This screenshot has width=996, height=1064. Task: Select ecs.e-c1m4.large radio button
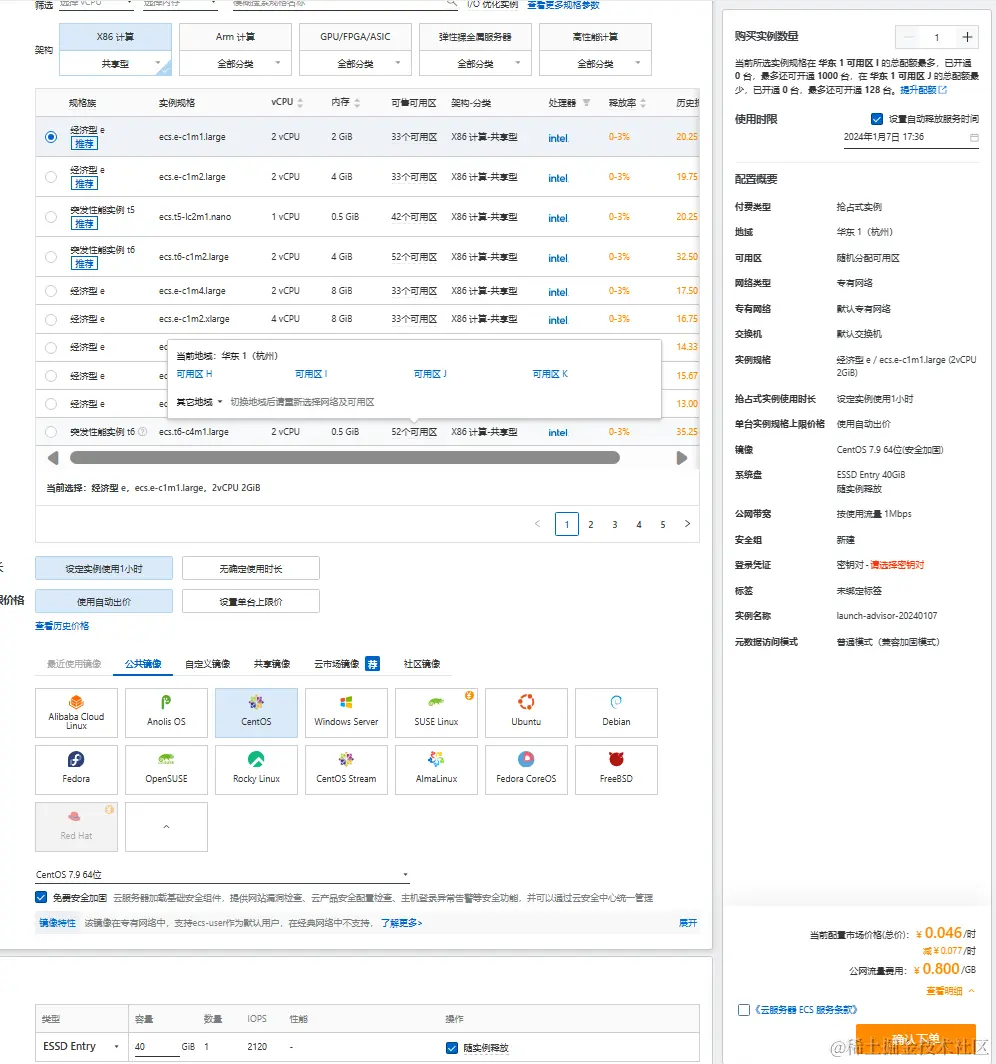click(x=51, y=291)
